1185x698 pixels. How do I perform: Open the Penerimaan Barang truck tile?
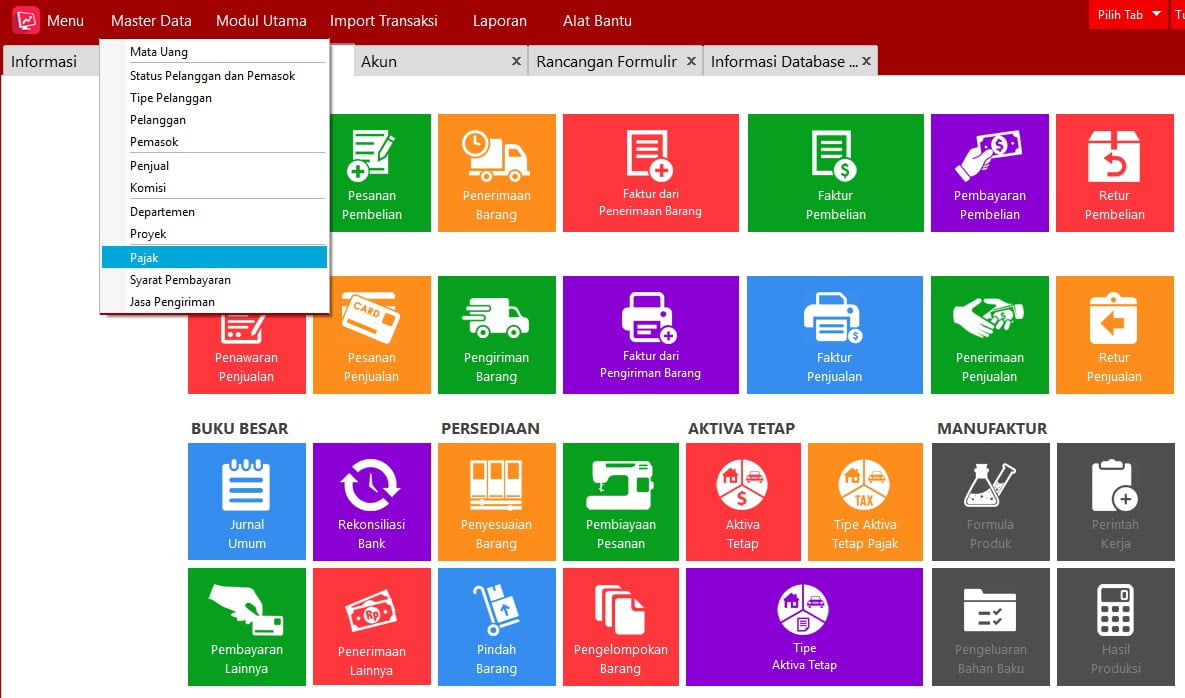497,173
